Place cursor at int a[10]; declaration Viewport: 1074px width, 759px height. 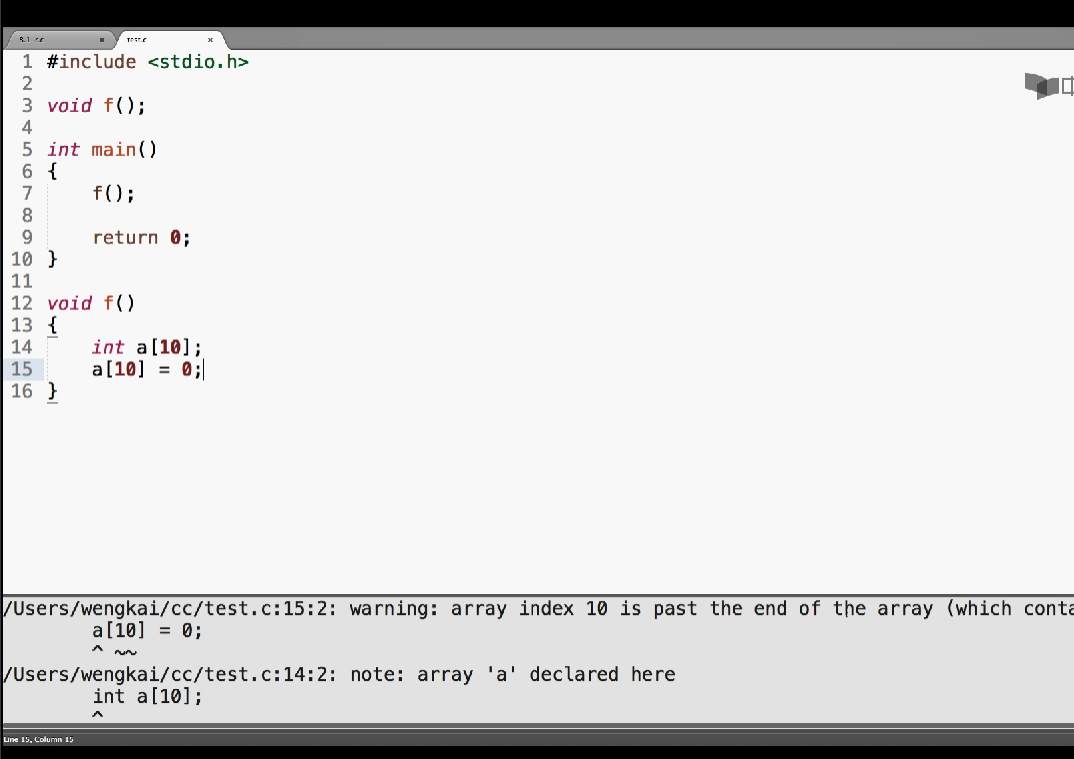(x=147, y=347)
